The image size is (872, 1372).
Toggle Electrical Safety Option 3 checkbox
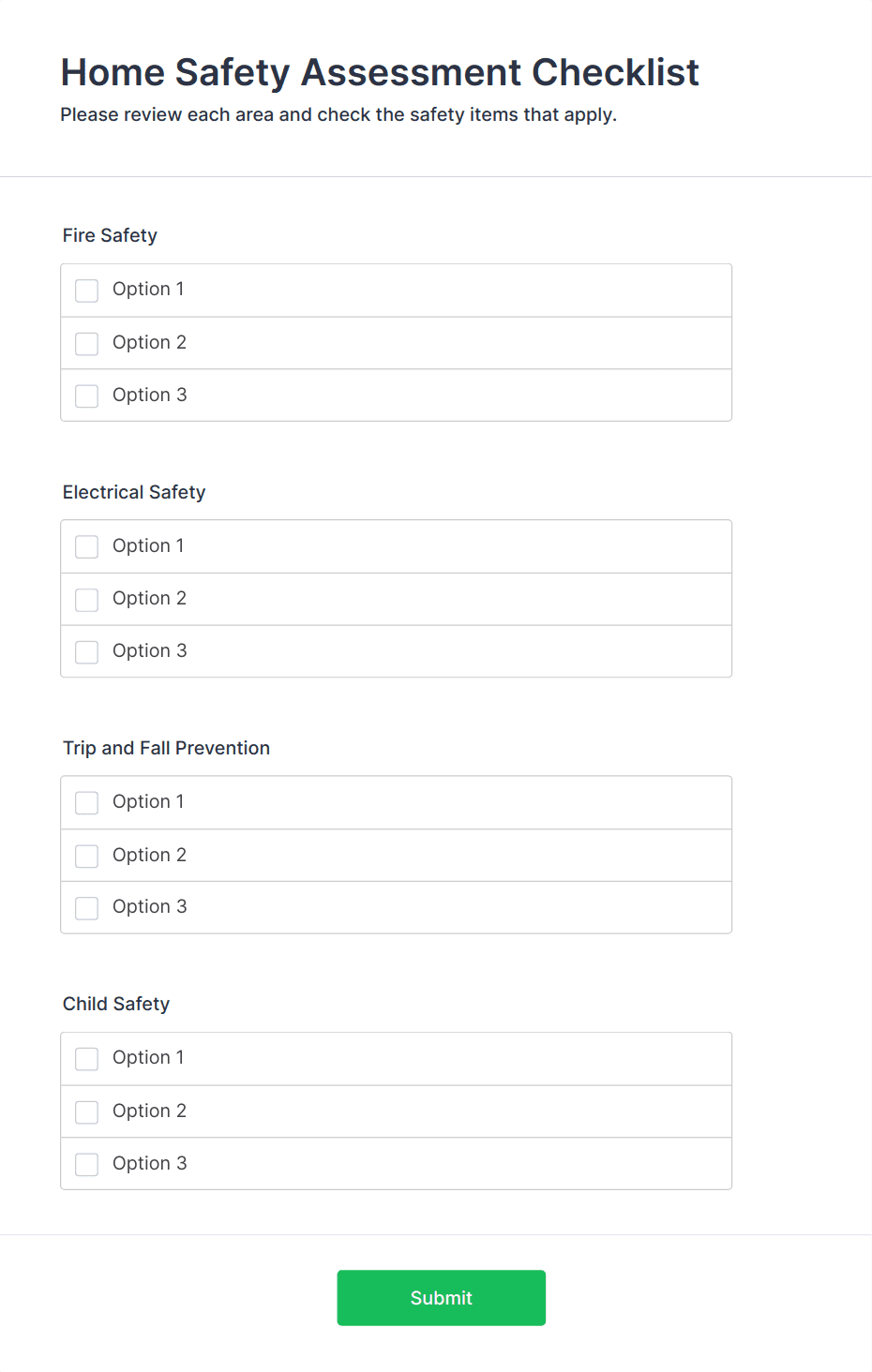coord(87,652)
